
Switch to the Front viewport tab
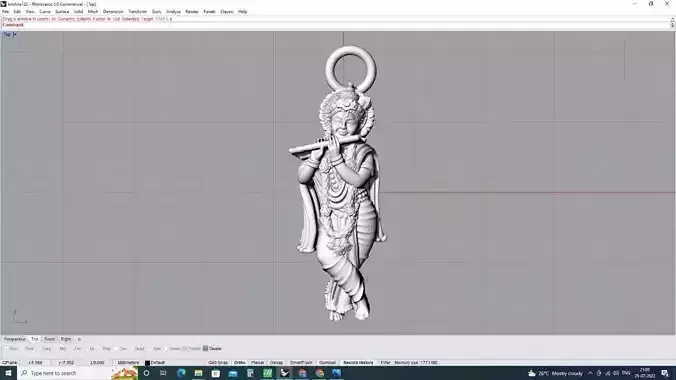pos(50,339)
